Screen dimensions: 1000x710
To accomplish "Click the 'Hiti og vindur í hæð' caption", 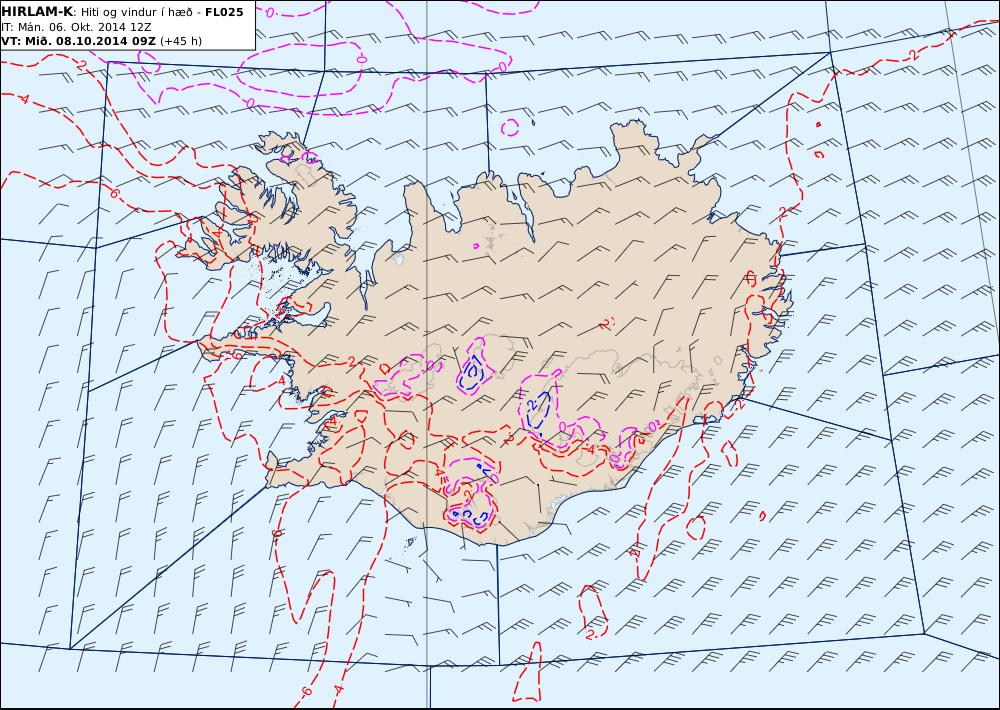I will tap(136, 12).
